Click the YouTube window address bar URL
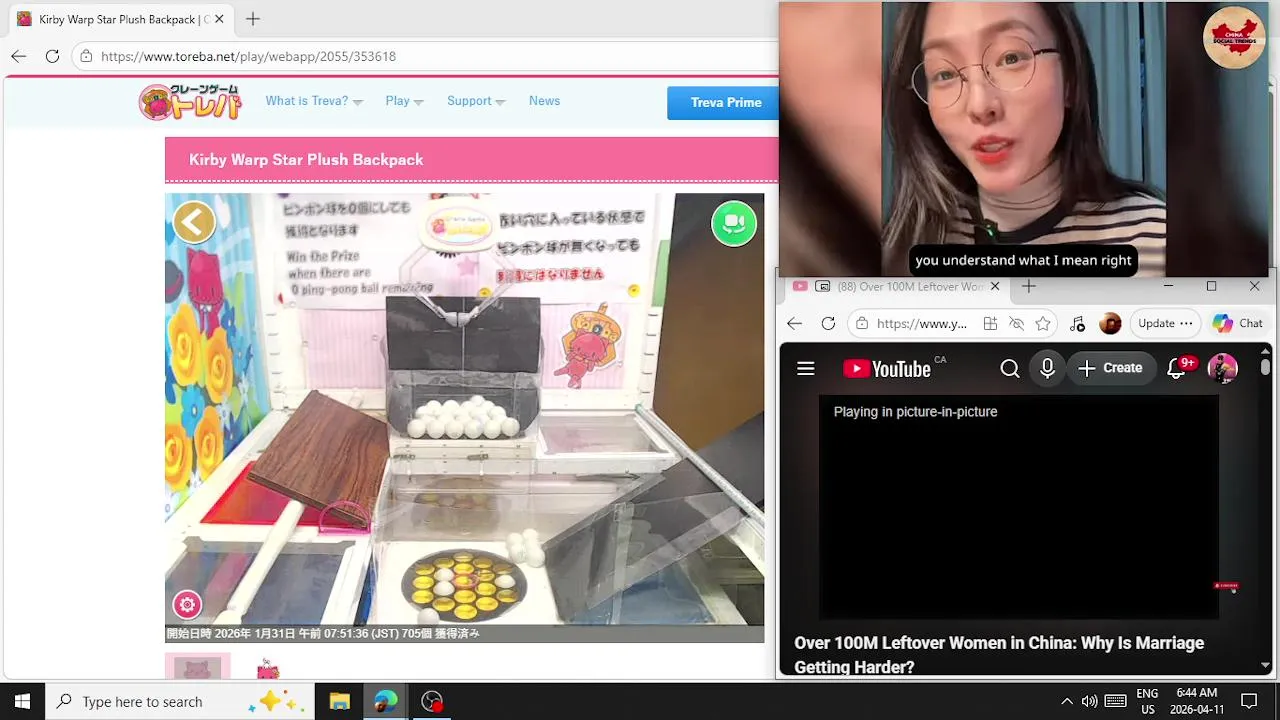Image resolution: width=1280 pixels, height=720 pixels. tap(921, 323)
